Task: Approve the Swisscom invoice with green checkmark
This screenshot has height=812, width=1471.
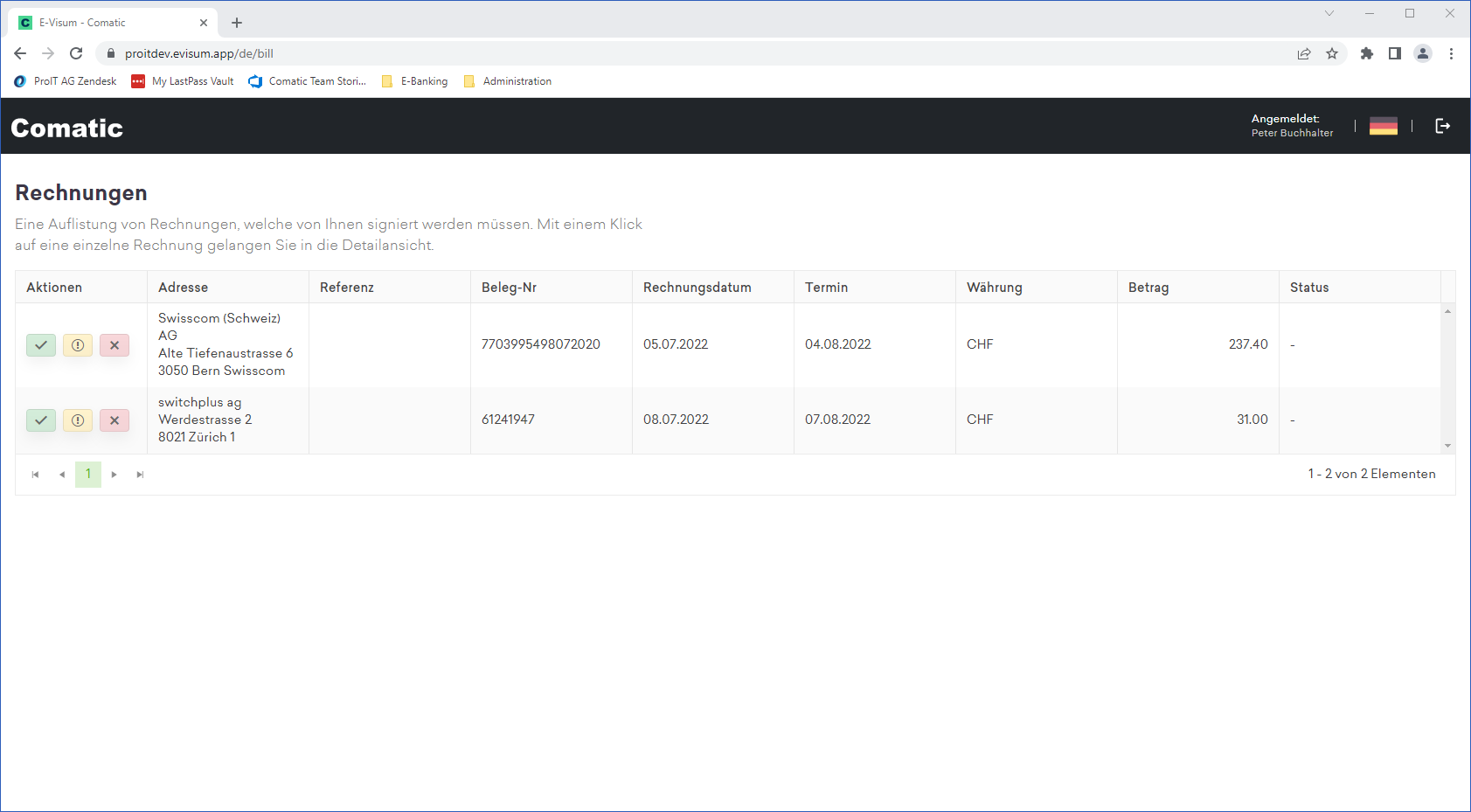Action: (41, 345)
